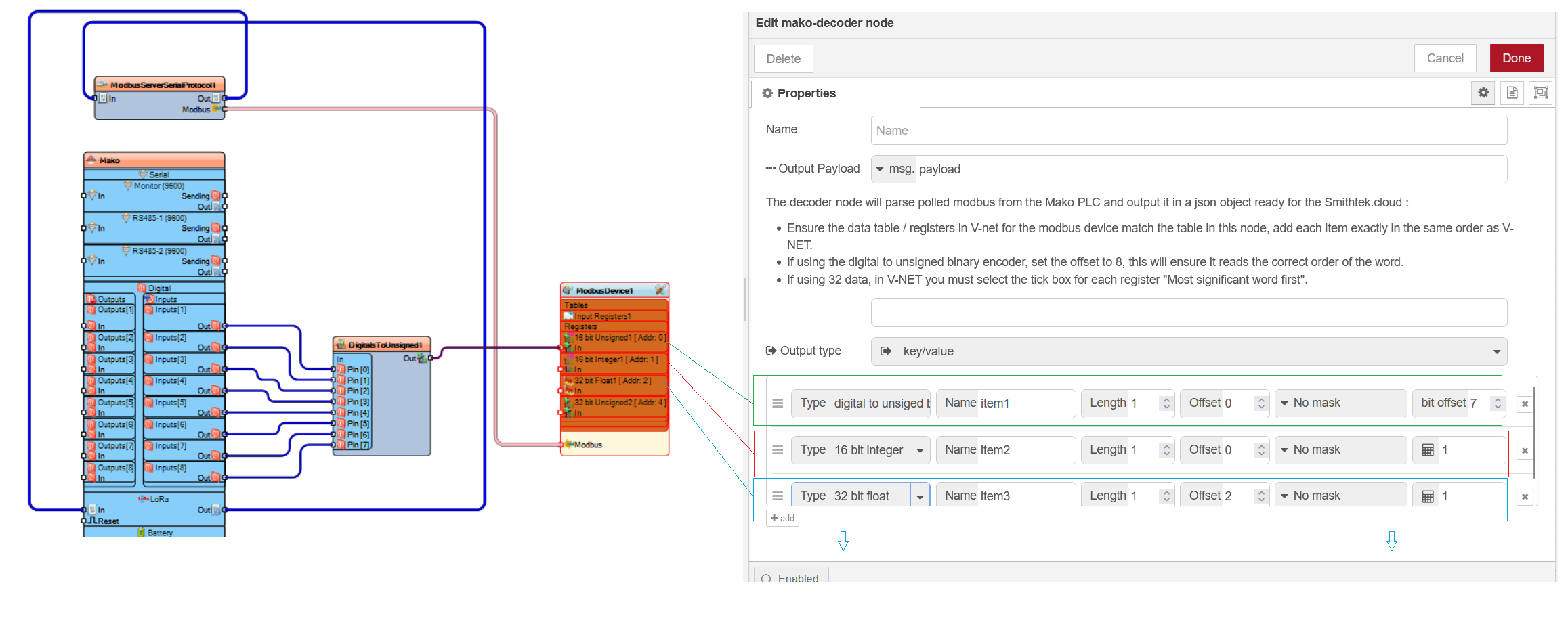Adjust the Length stepper in item3 row
This screenshot has width=1568, height=637.
[1166, 496]
